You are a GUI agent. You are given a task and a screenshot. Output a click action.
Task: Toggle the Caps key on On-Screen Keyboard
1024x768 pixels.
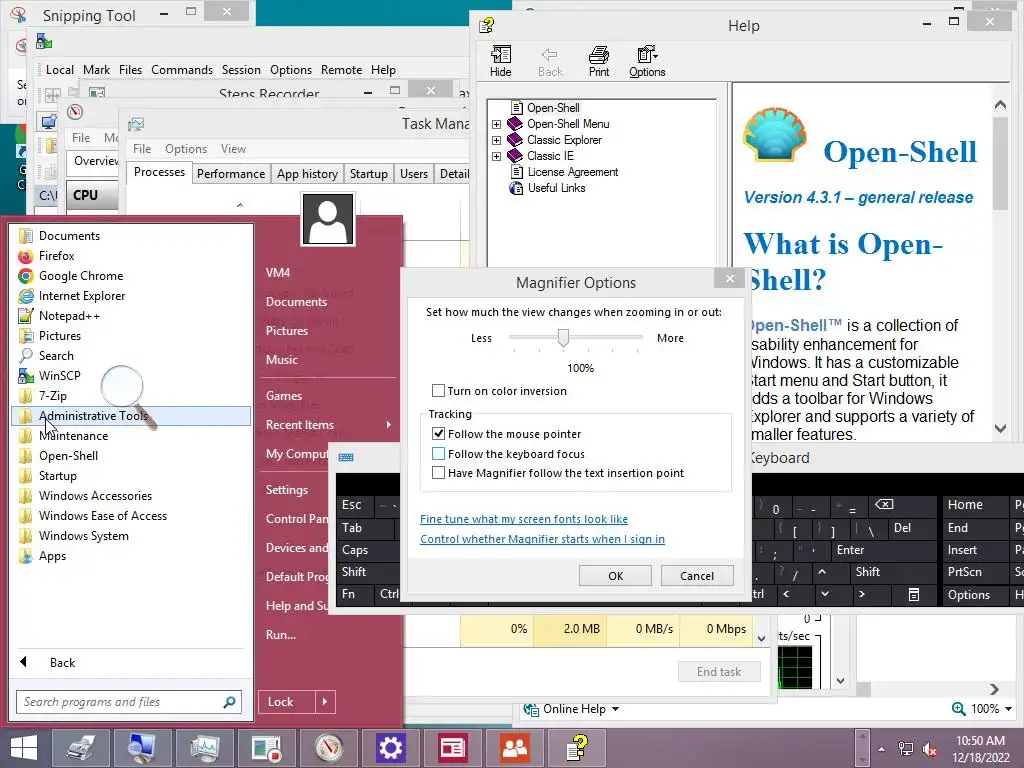[x=366, y=550]
